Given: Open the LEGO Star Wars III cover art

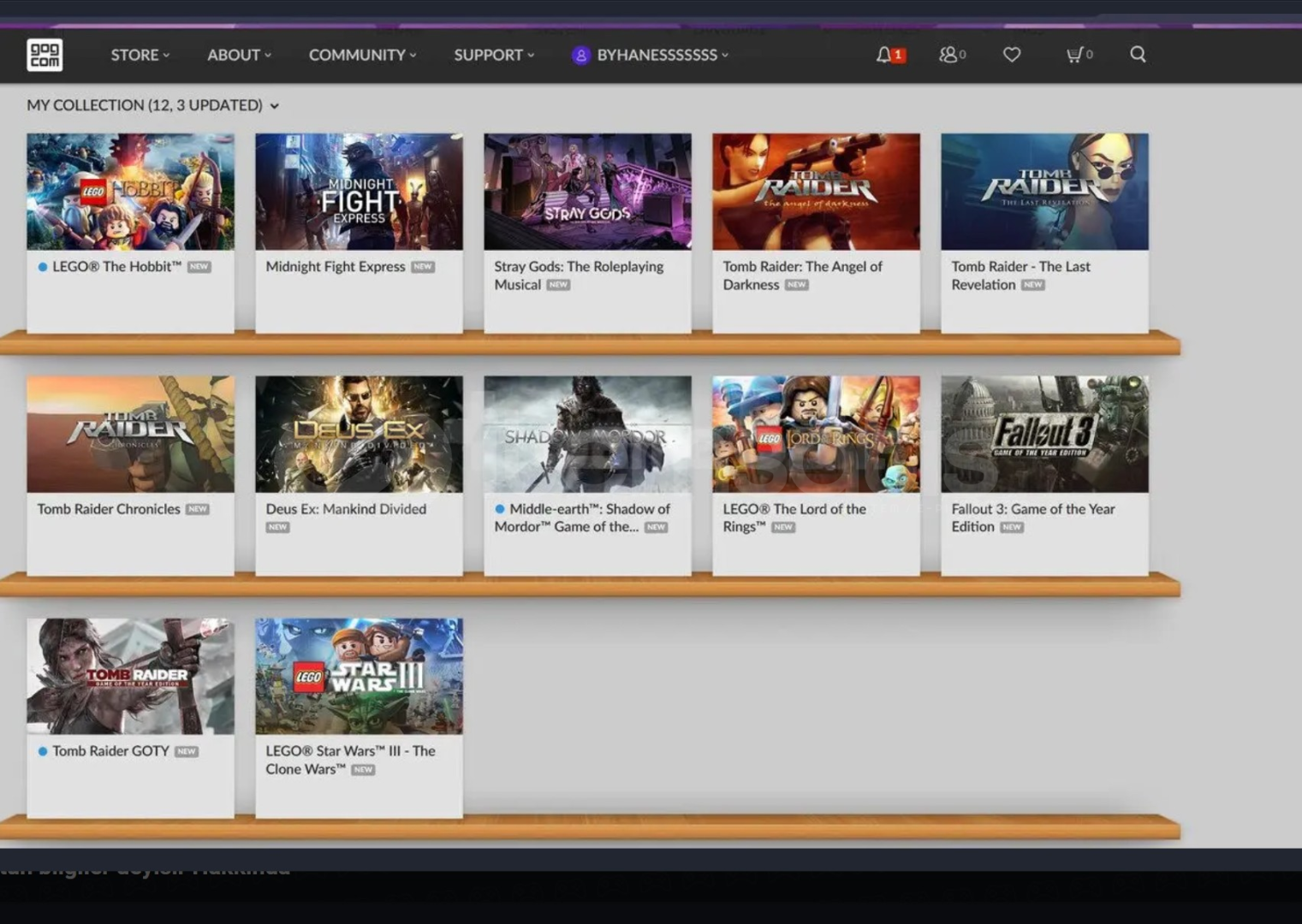Looking at the screenshot, I should 359,676.
